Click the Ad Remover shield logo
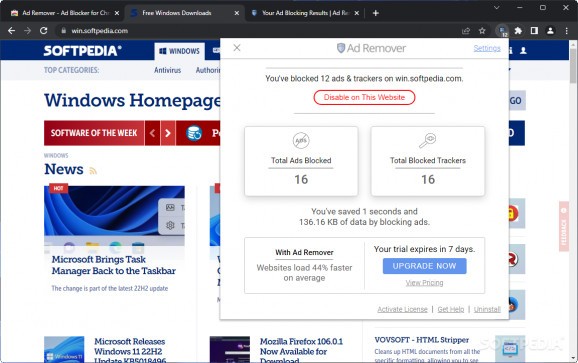The height and width of the screenshot is (363, 578). point(341,48)
